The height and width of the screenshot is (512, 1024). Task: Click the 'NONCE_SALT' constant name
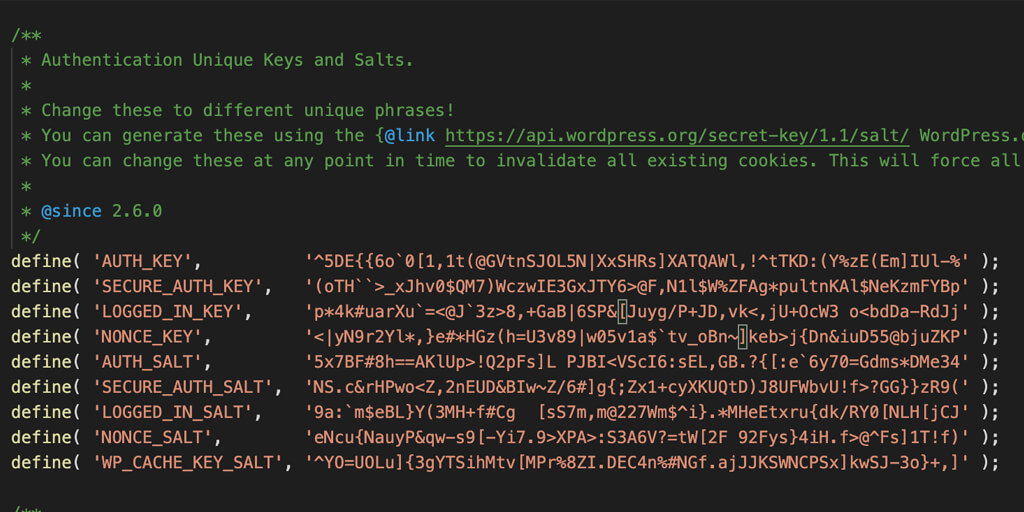153,438
